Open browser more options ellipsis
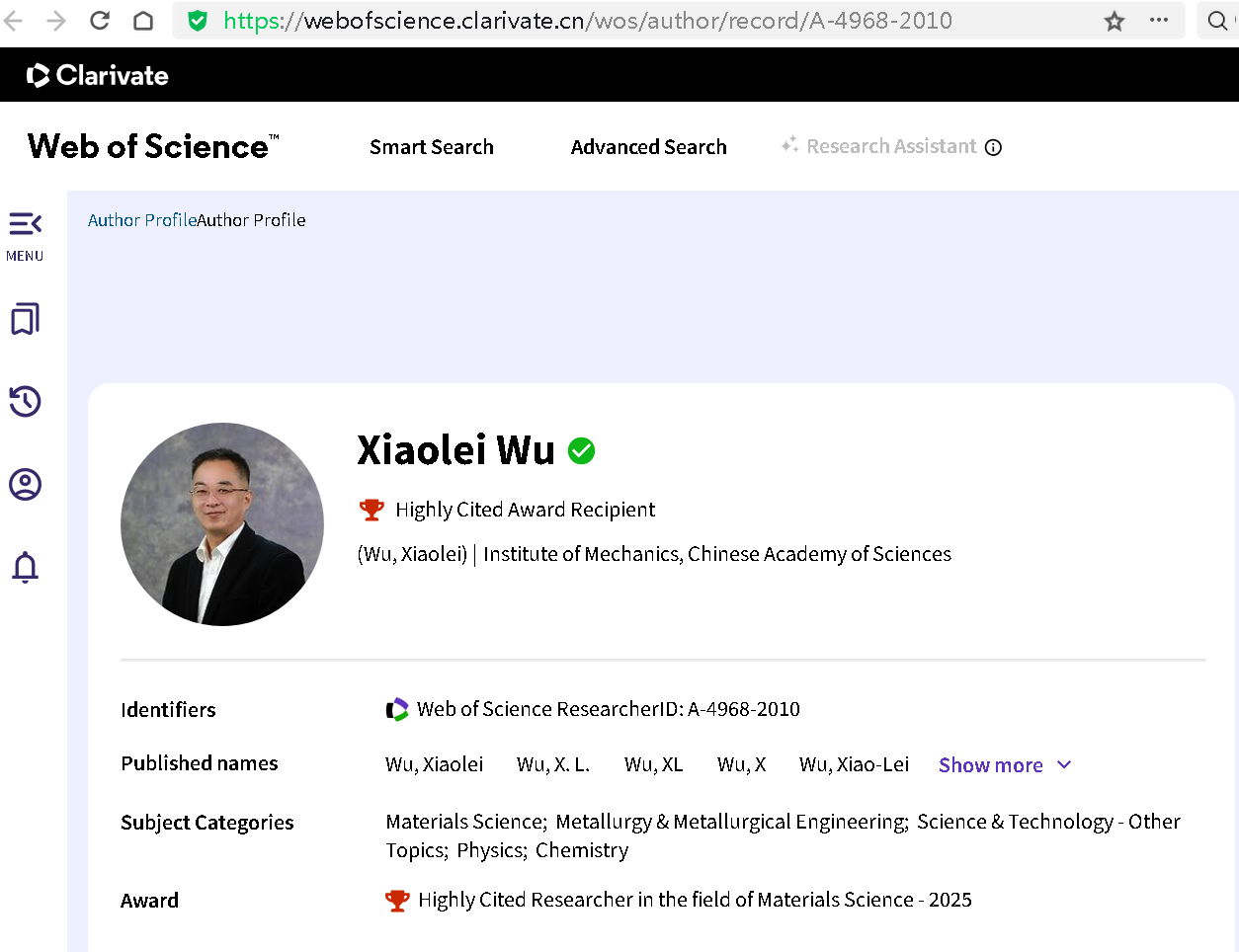Screen dimensions: 1239x952 1159,21
